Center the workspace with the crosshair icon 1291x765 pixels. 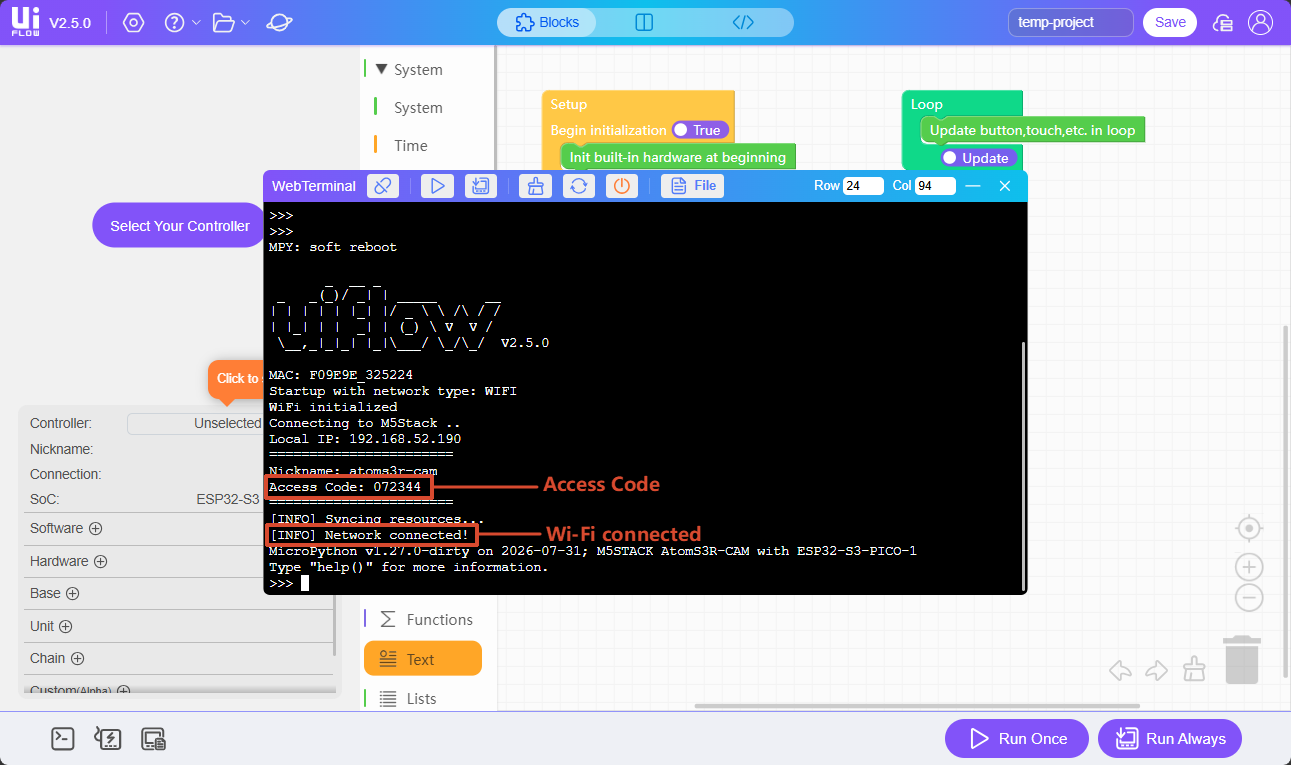click(x=1248, y=528)
